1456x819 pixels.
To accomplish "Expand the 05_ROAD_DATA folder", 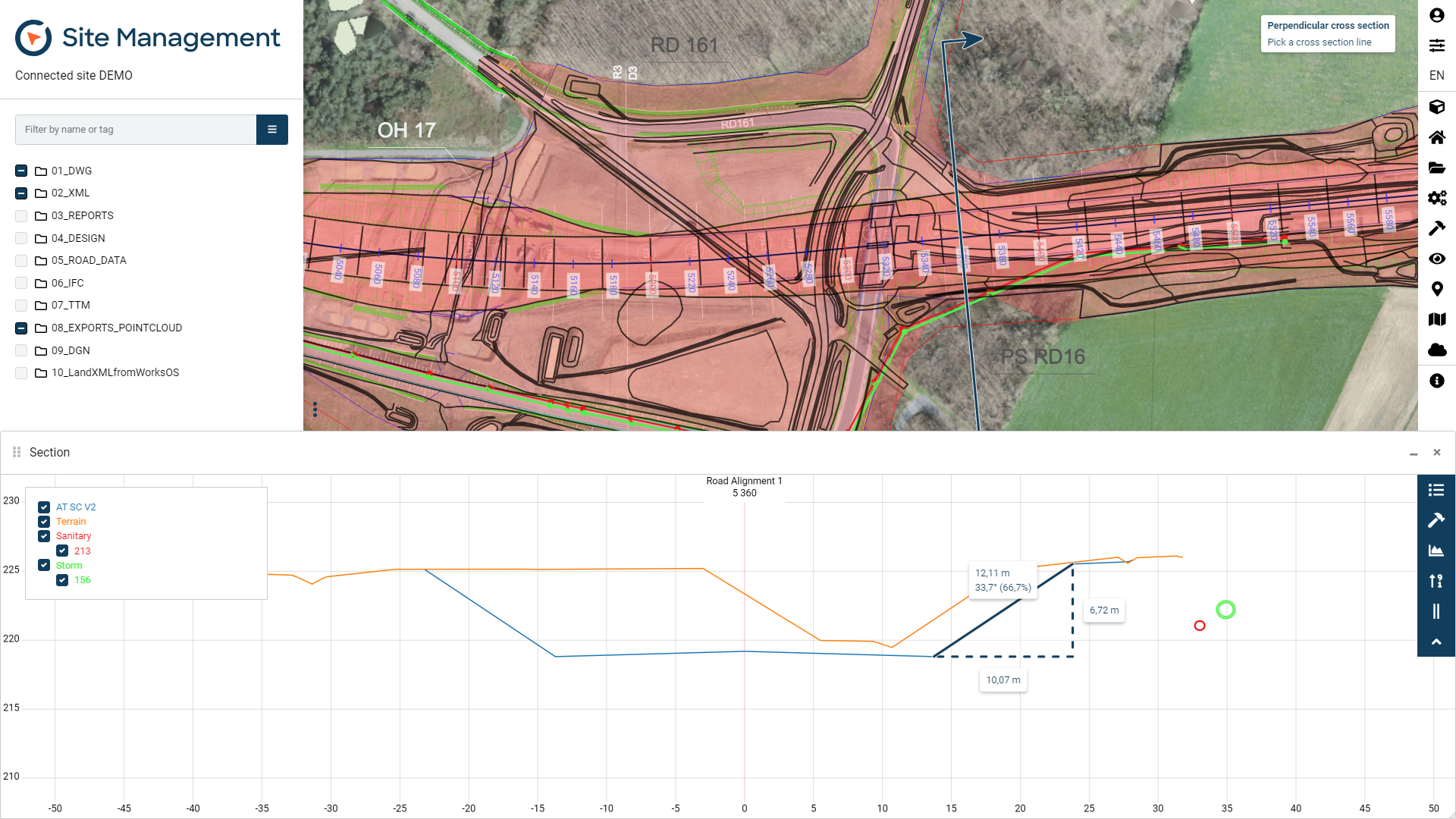I will pos(89,261).
